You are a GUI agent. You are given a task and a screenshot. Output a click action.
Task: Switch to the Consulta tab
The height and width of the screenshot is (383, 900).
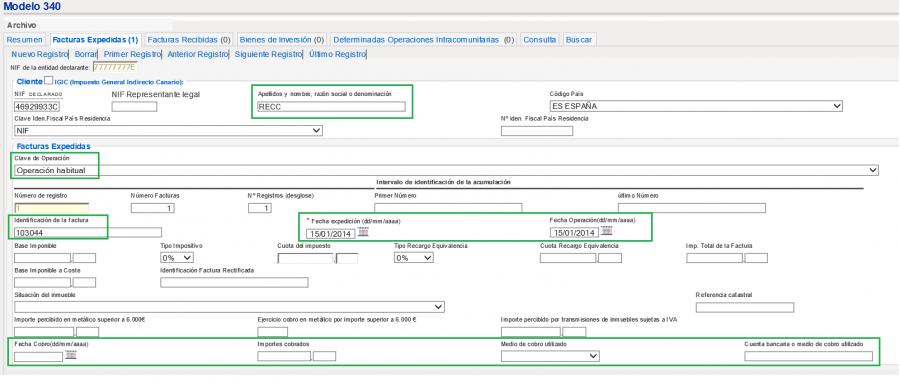click(540, 40)
